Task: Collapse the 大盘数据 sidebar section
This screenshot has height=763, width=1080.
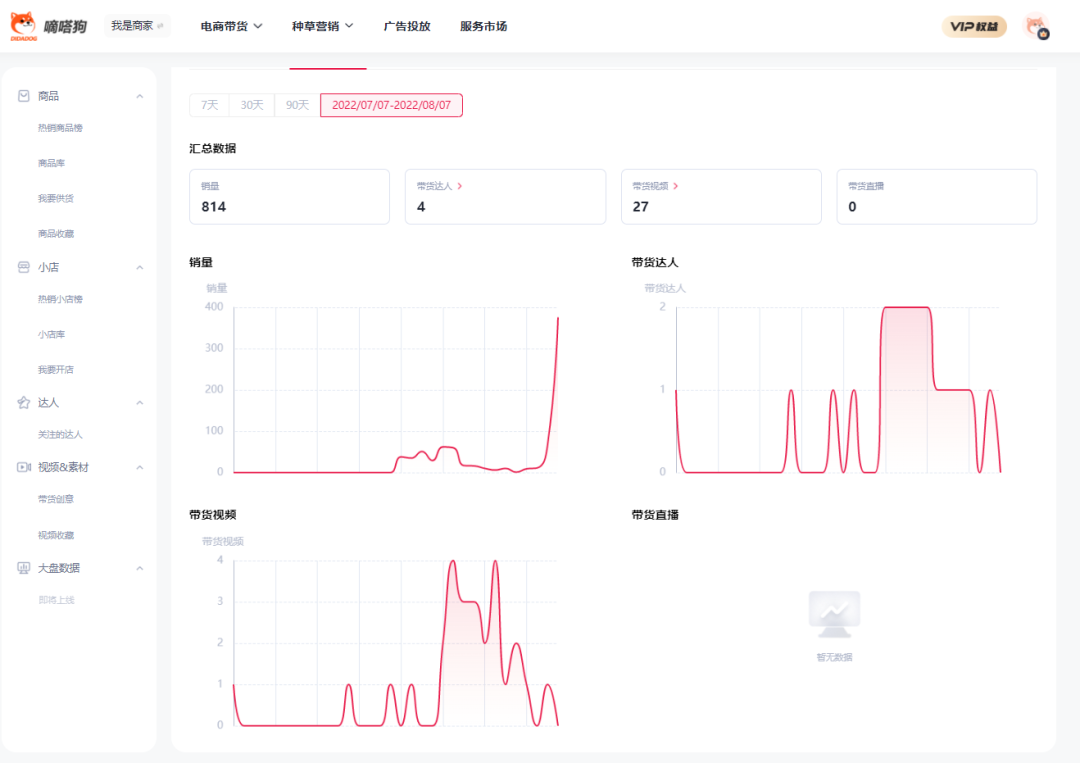Action: tap(140, 568)
